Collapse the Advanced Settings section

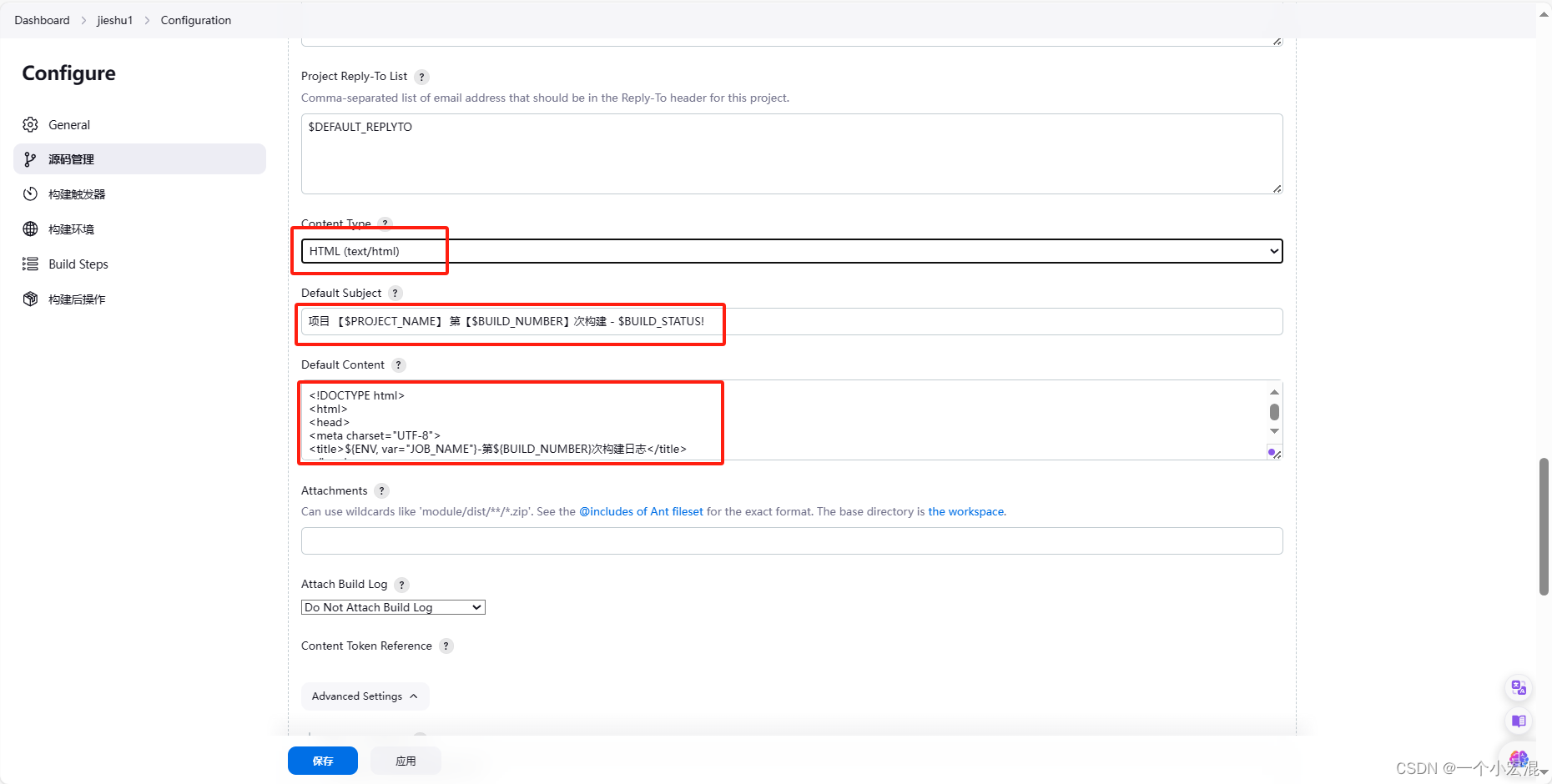coord(365,696)
